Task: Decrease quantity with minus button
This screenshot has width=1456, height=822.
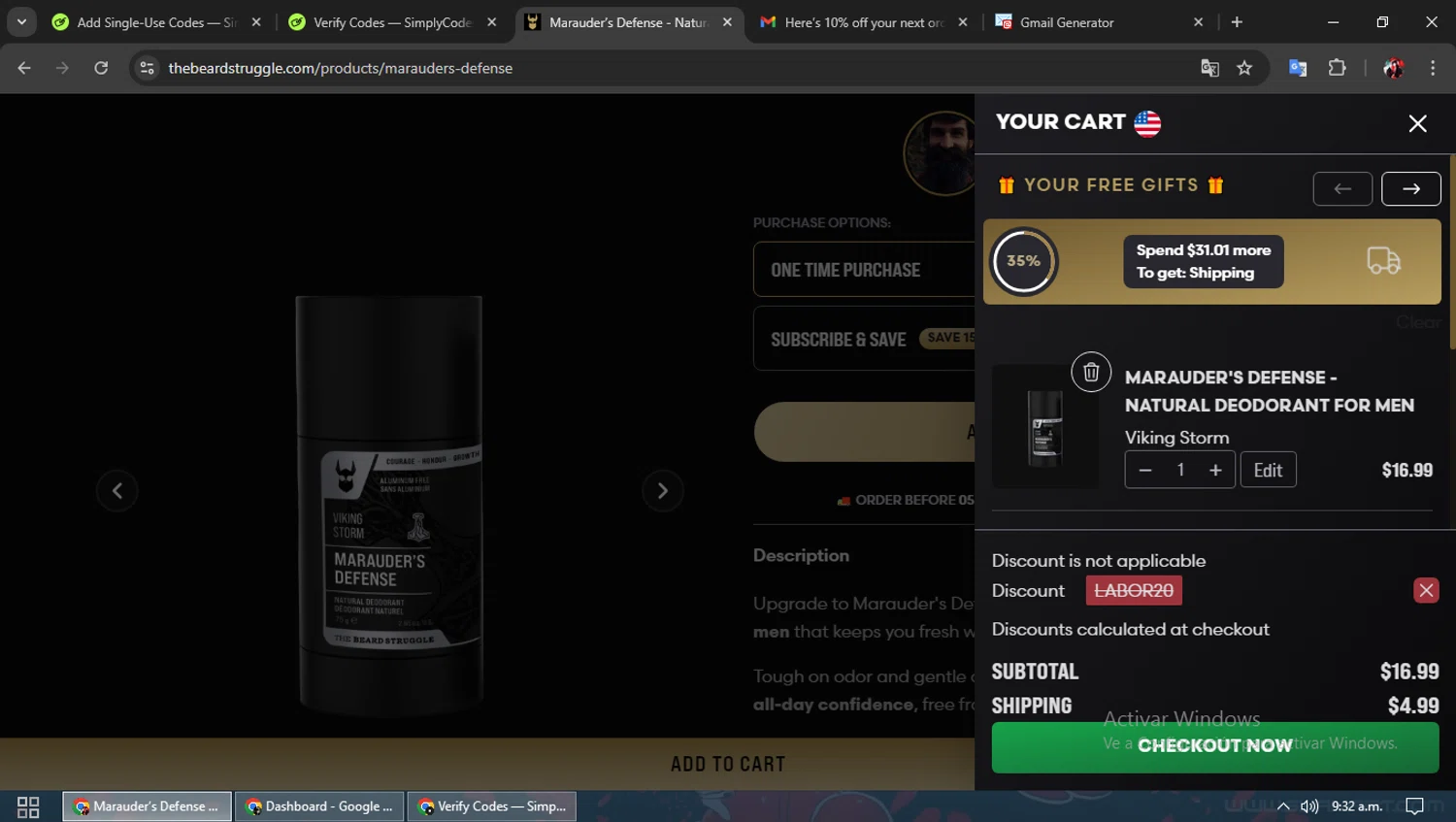Action: 1145,470
